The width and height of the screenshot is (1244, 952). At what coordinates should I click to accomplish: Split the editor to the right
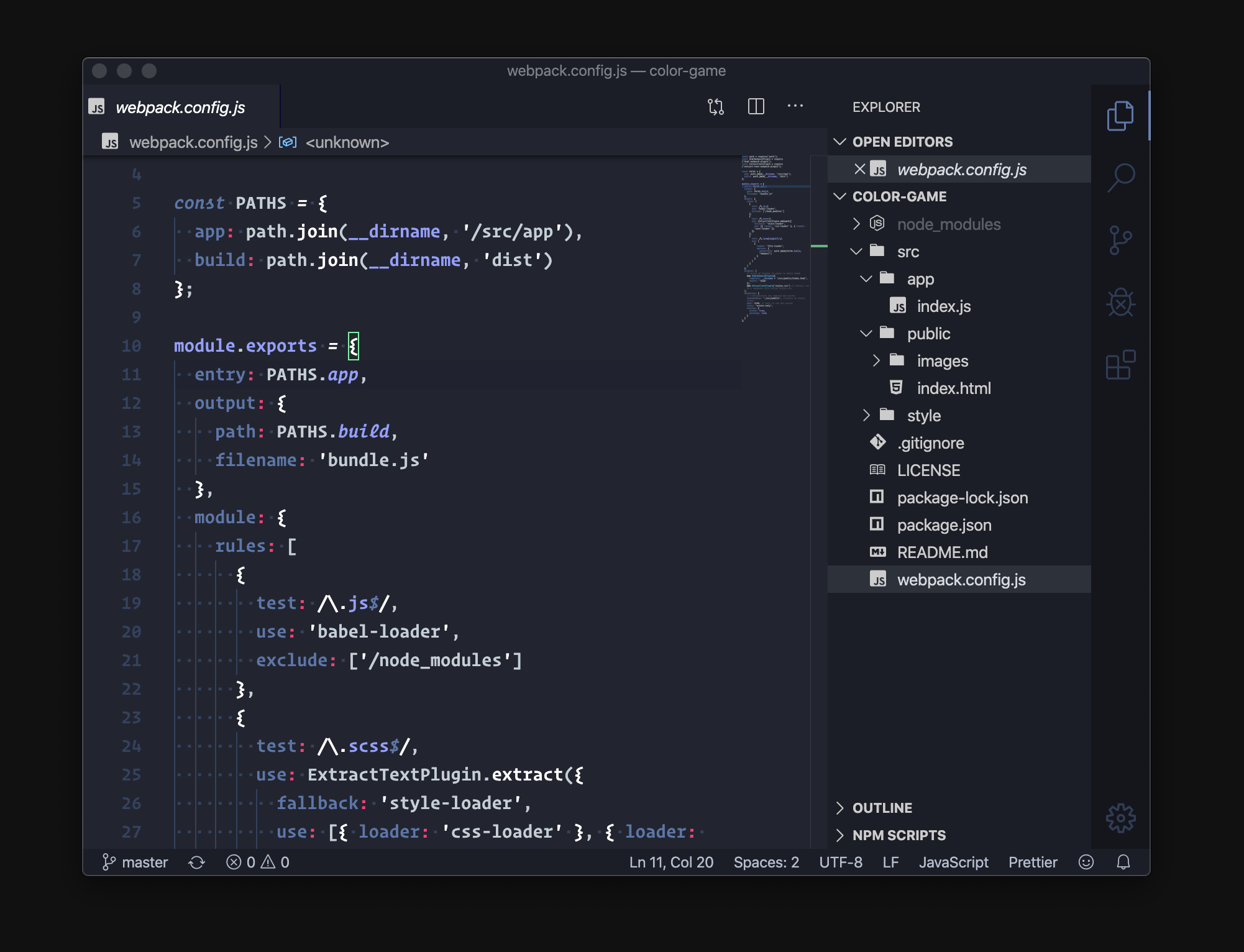[756, 107]
